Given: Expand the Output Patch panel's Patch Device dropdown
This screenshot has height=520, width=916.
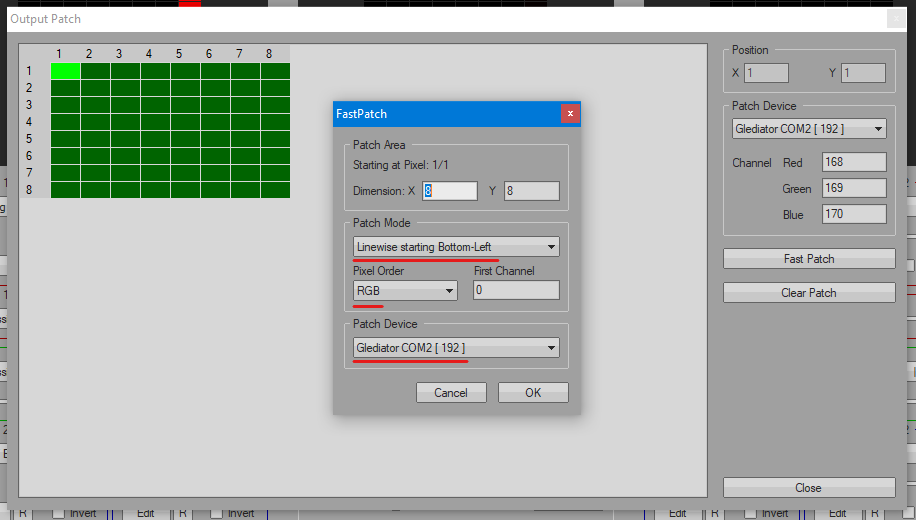Looking at the screenshot, I should tap(809, 129).
